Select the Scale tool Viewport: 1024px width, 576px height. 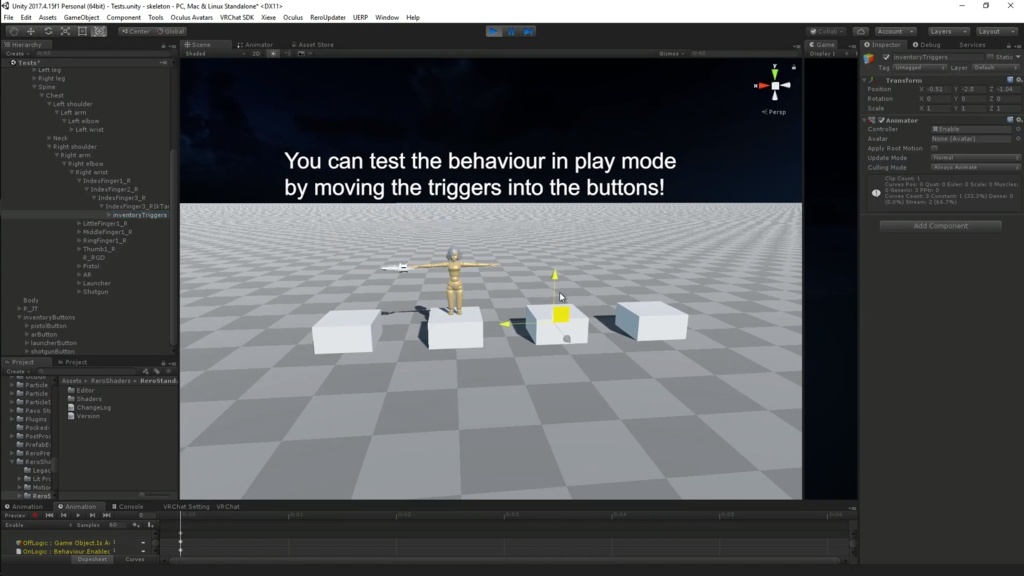[66, 31]
